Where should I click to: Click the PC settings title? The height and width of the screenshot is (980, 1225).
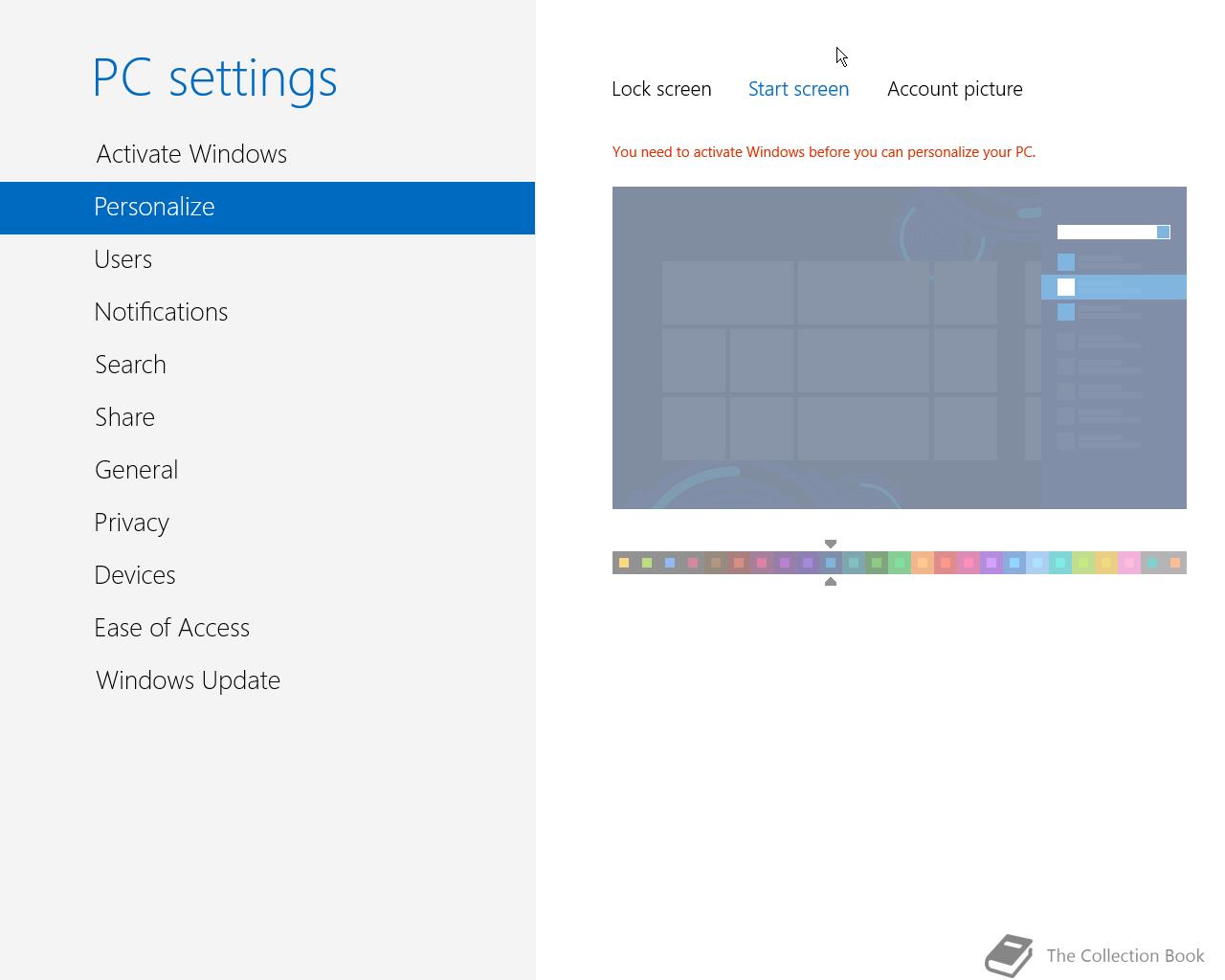coord(215,78)
